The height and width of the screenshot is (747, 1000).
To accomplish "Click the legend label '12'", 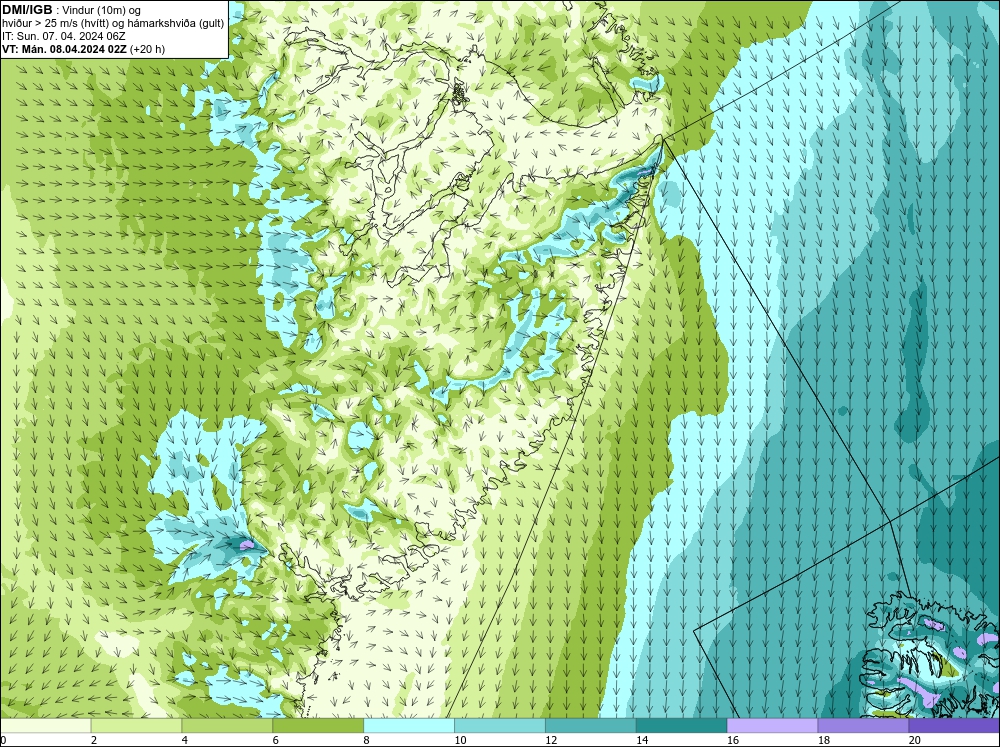I will (x=551, y=740).
